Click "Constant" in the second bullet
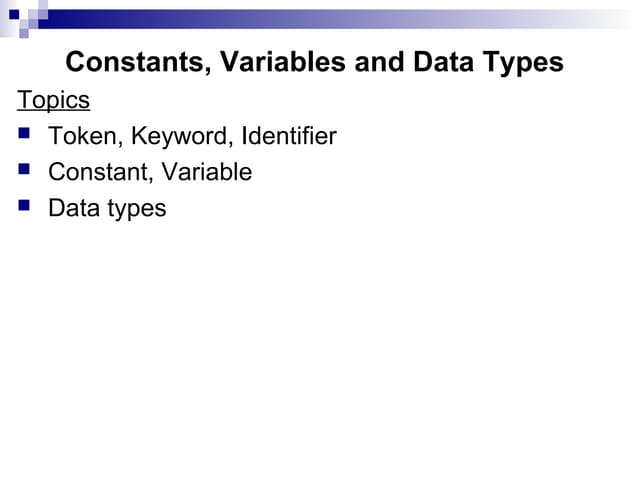 (97, 172)
